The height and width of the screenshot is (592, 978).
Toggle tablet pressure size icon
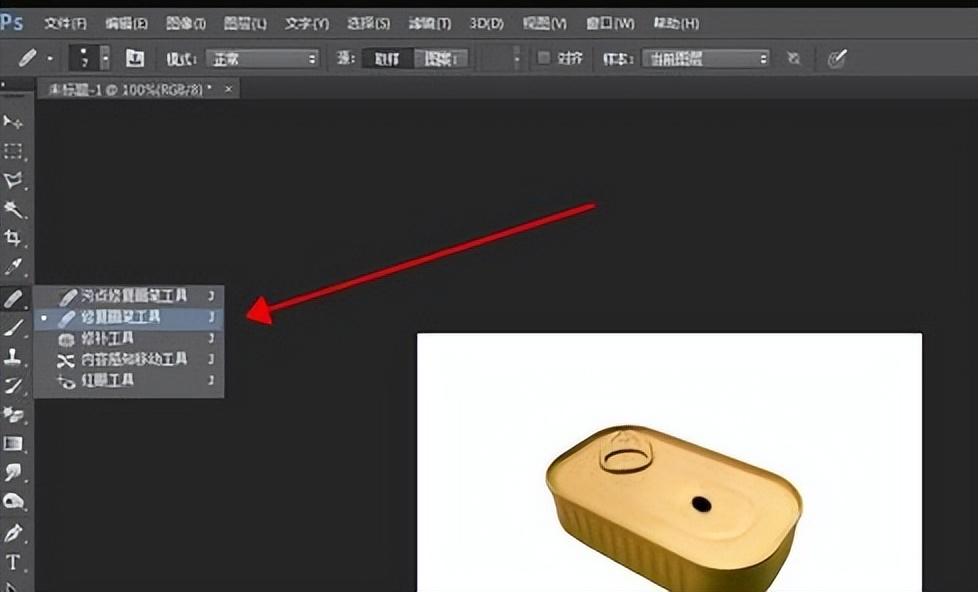(x=836, y=59)
